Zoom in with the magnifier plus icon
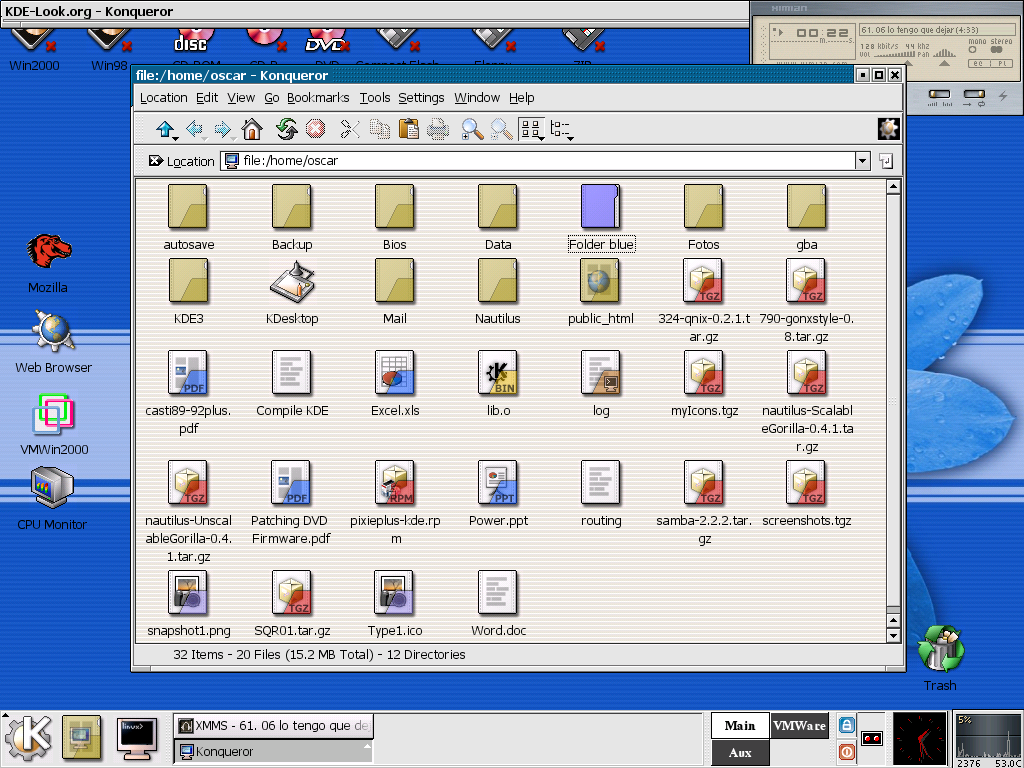Viewport: 1024px width, 768px height. pyautogui.click(x=472, y=129)
